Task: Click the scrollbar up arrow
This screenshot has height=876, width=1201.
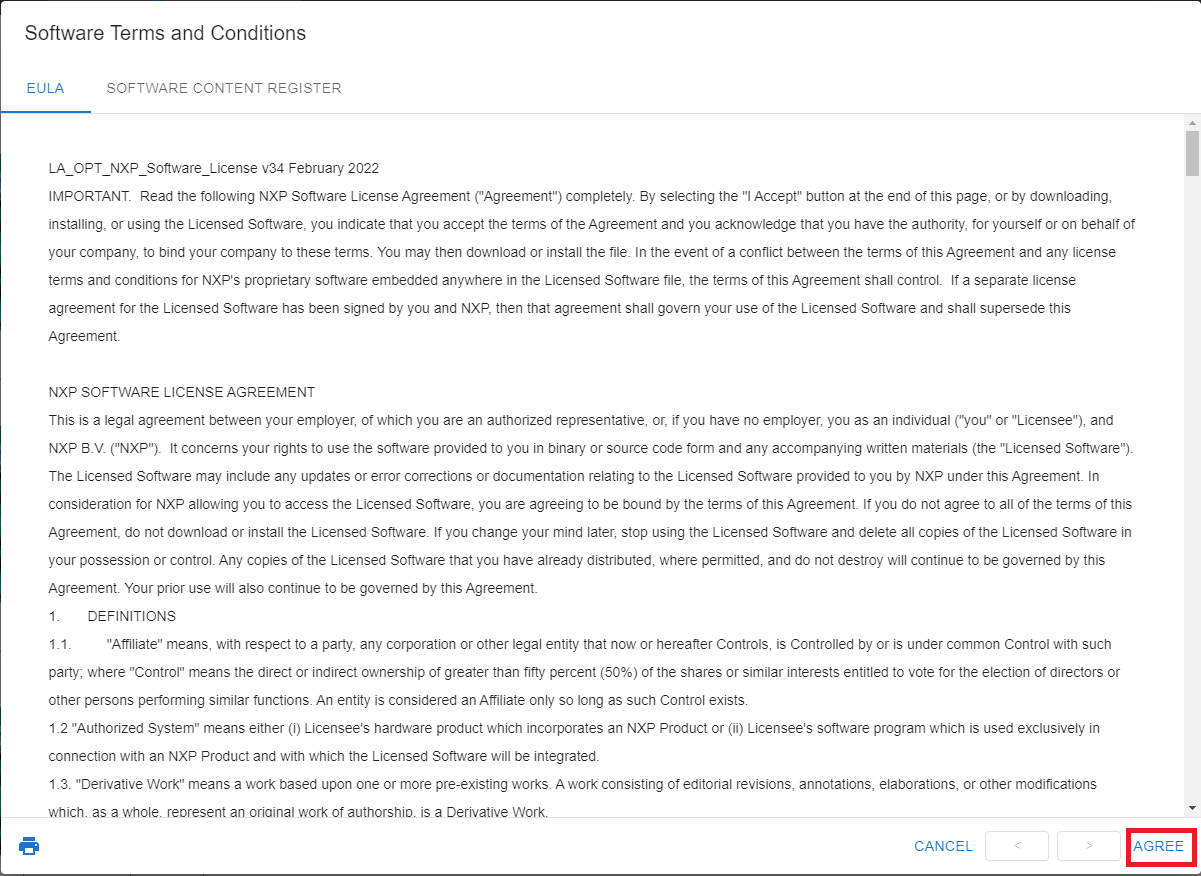Action: [x=1192, y=123]
